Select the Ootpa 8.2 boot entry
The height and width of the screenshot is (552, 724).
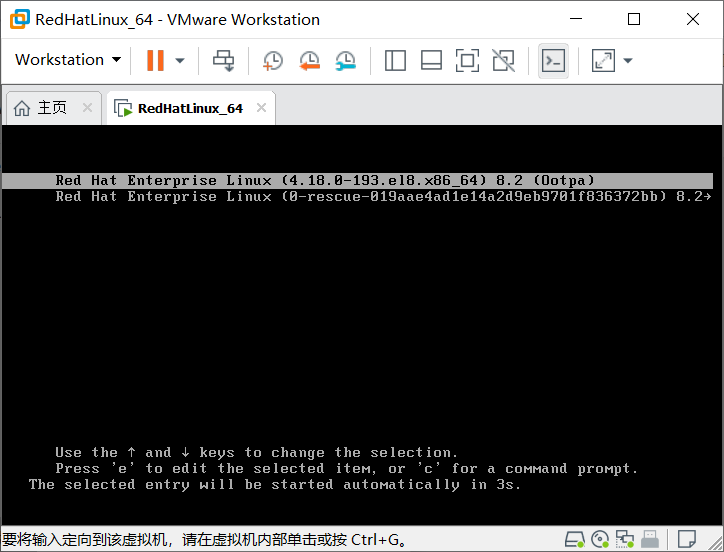pyautogui.click(x=357, y=181)
